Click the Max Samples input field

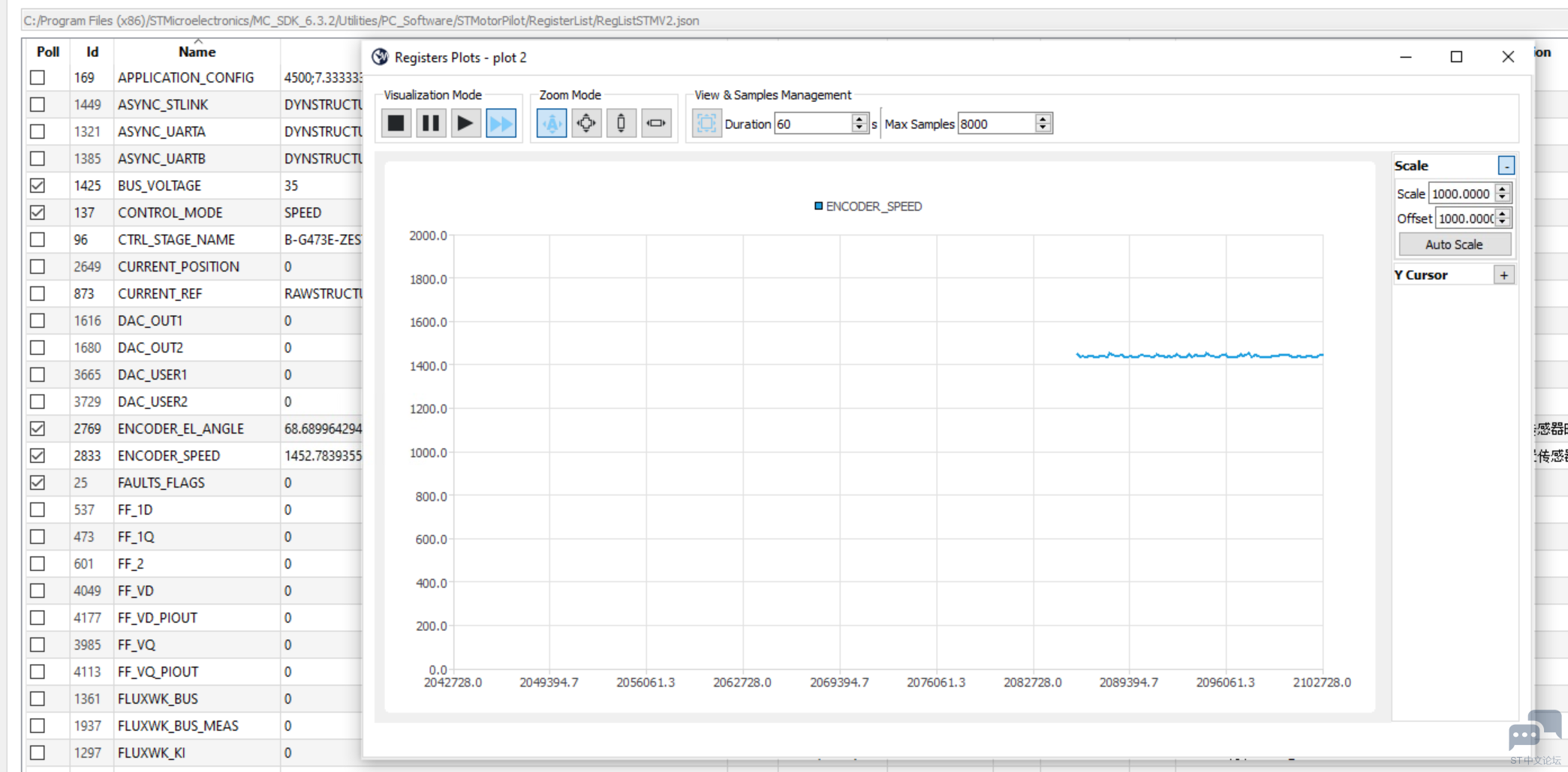[x=996, y=124]
